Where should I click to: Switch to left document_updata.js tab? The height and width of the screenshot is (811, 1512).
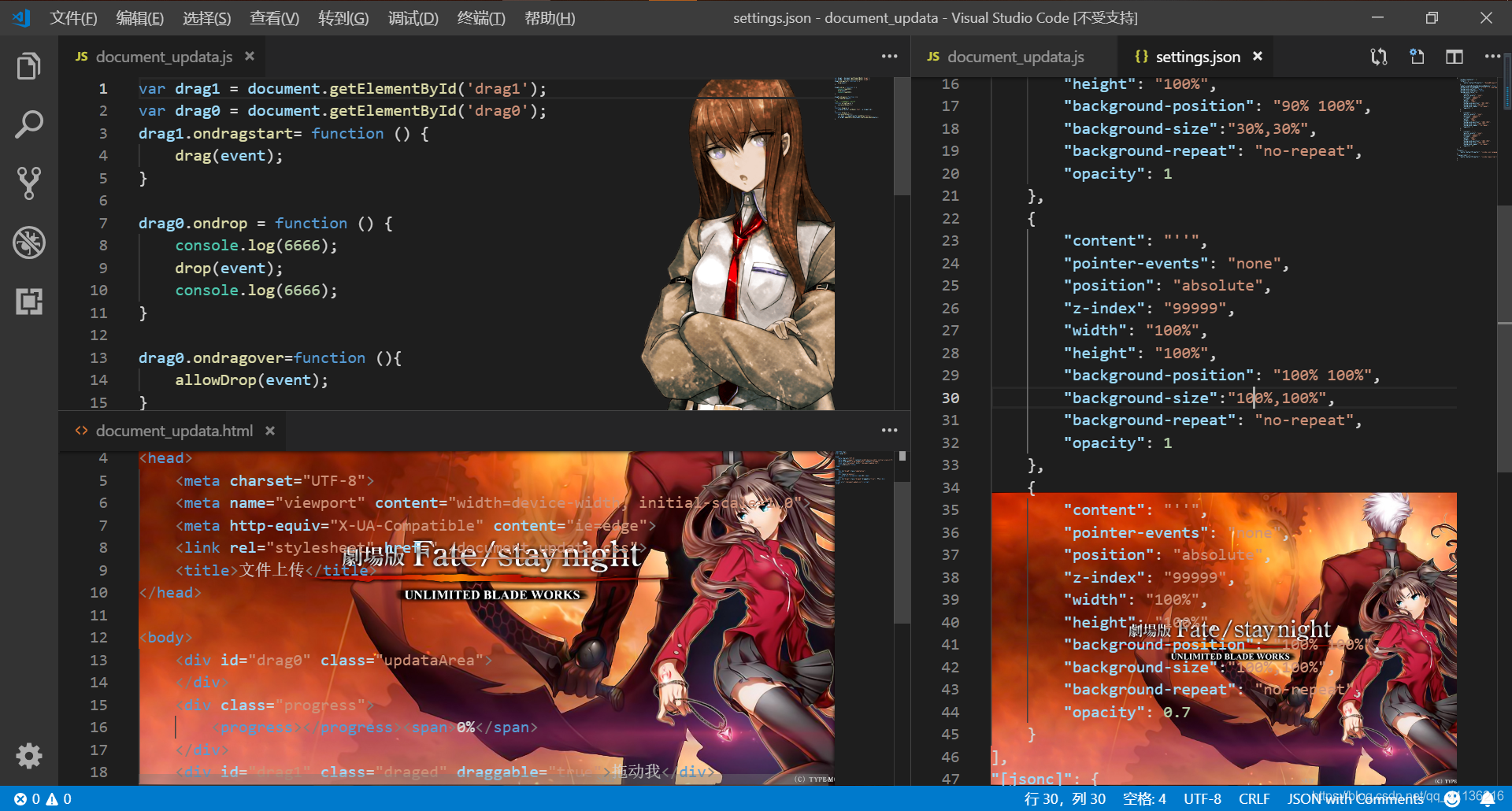pos(164,57)
